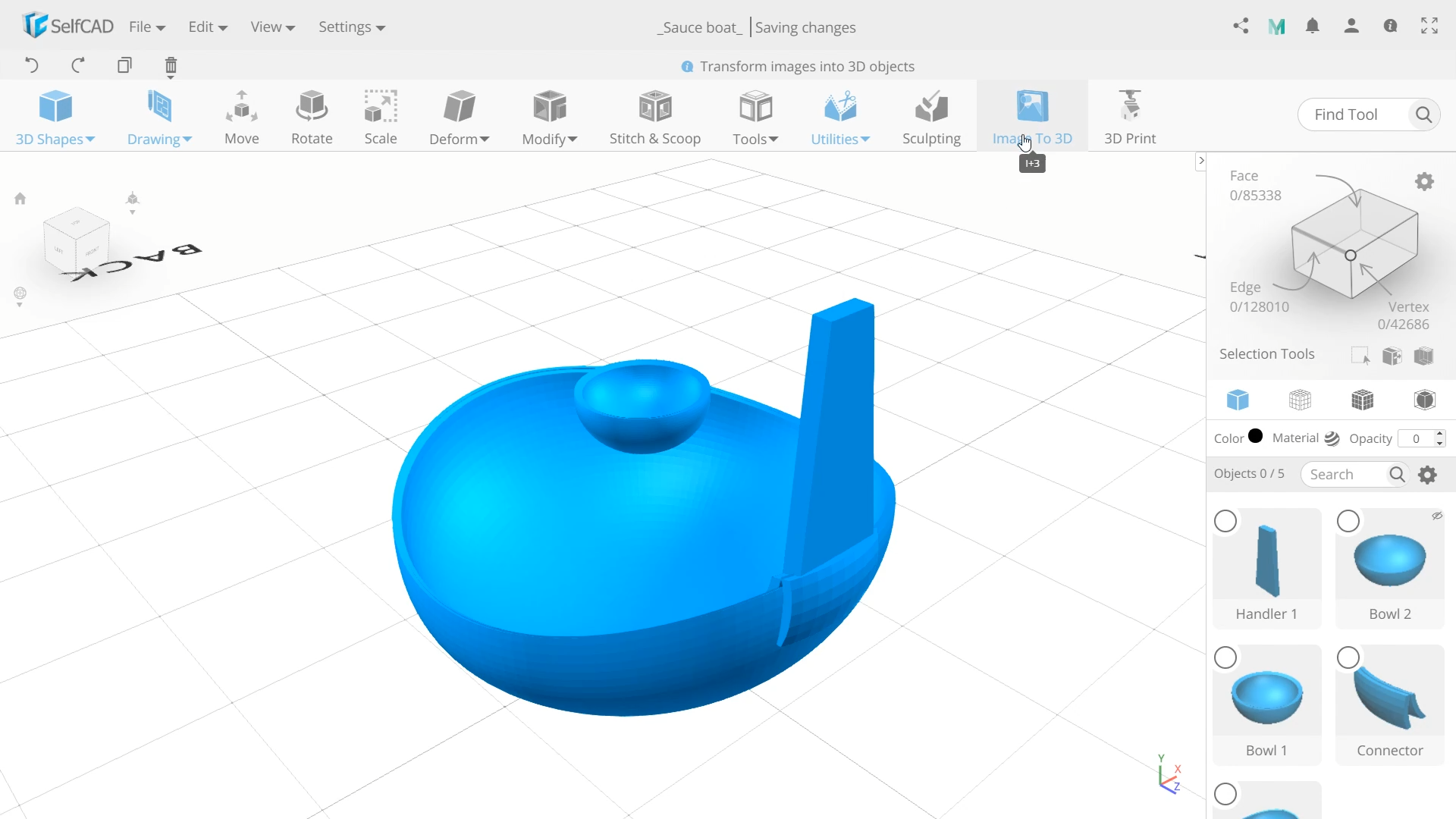The image size is (1456, 819).
Task: Open the View menu
Action: click(x=272, y=27)
